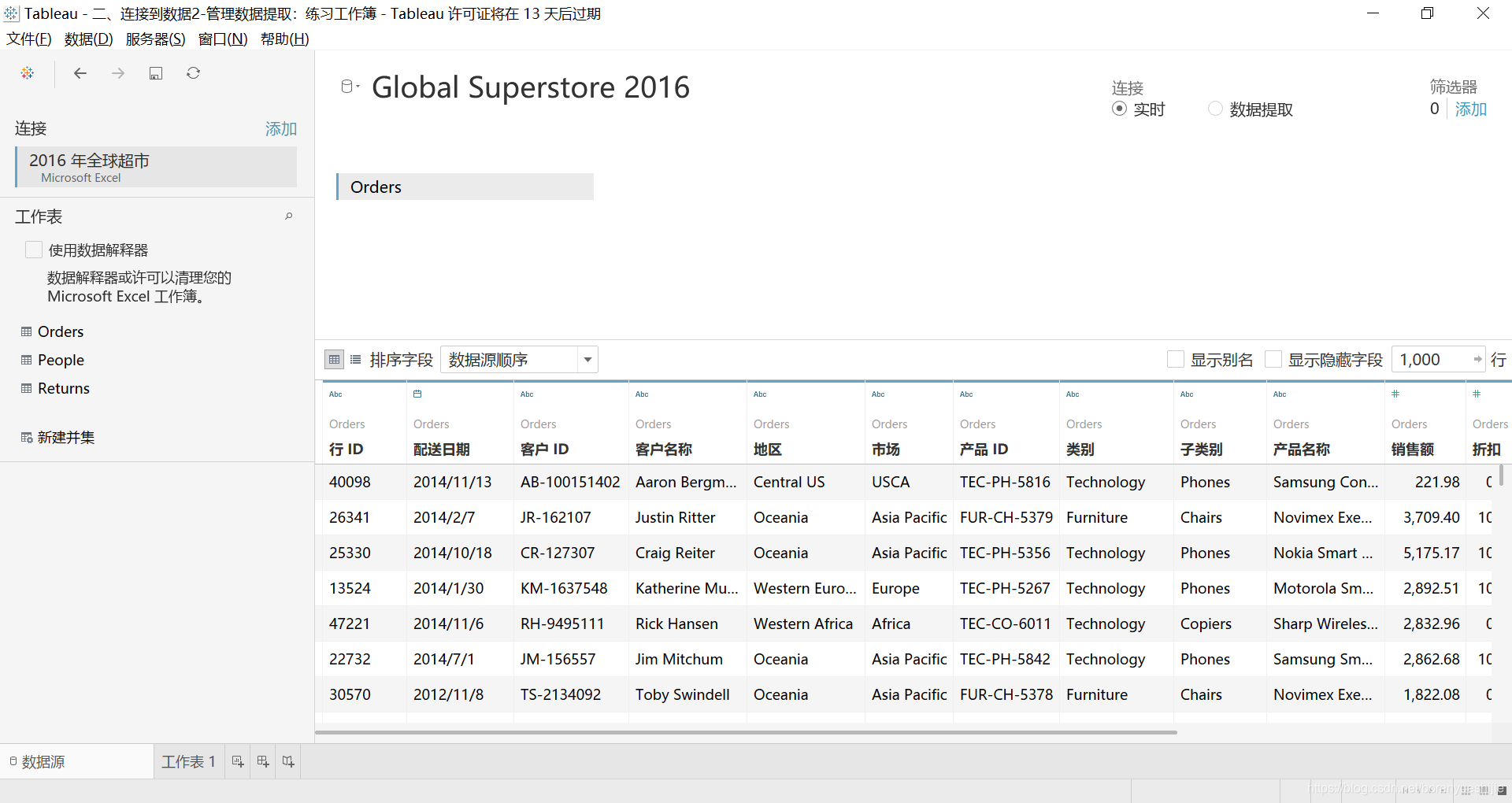
Task: Click the new story icon
Action: pyautogui.click(x=288, y=761)
